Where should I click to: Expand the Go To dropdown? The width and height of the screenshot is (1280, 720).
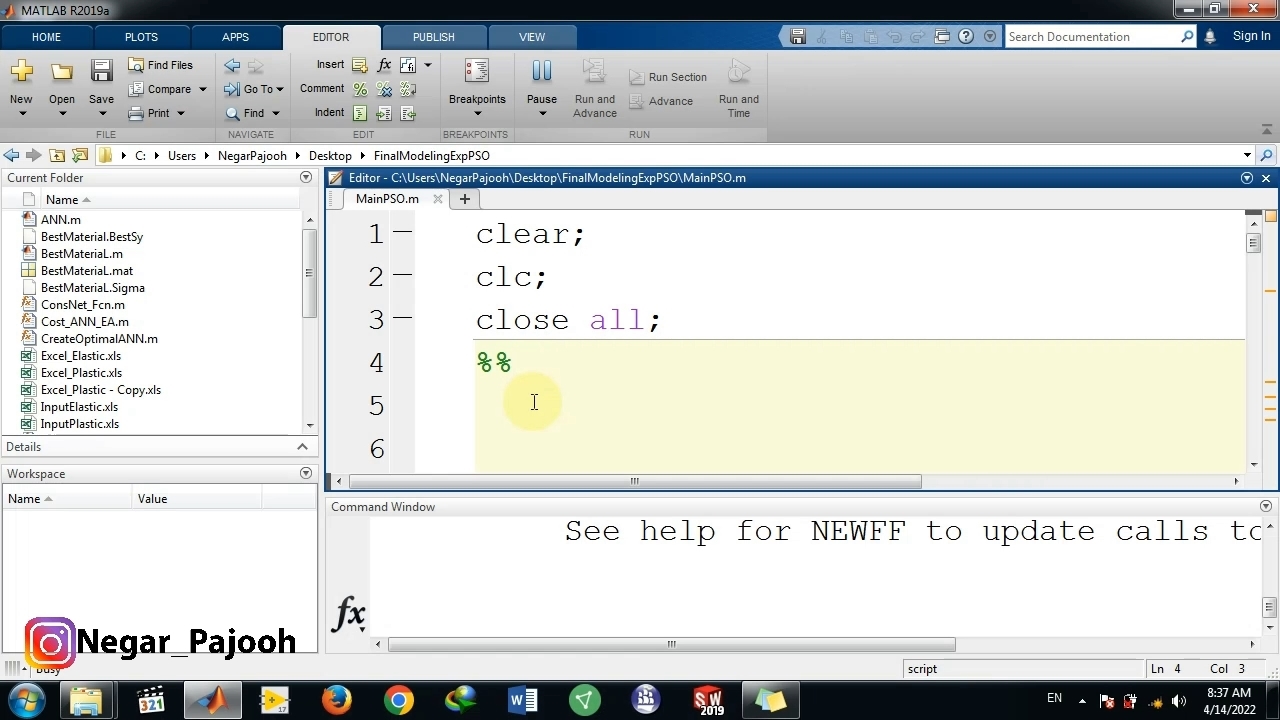point(280,89)
